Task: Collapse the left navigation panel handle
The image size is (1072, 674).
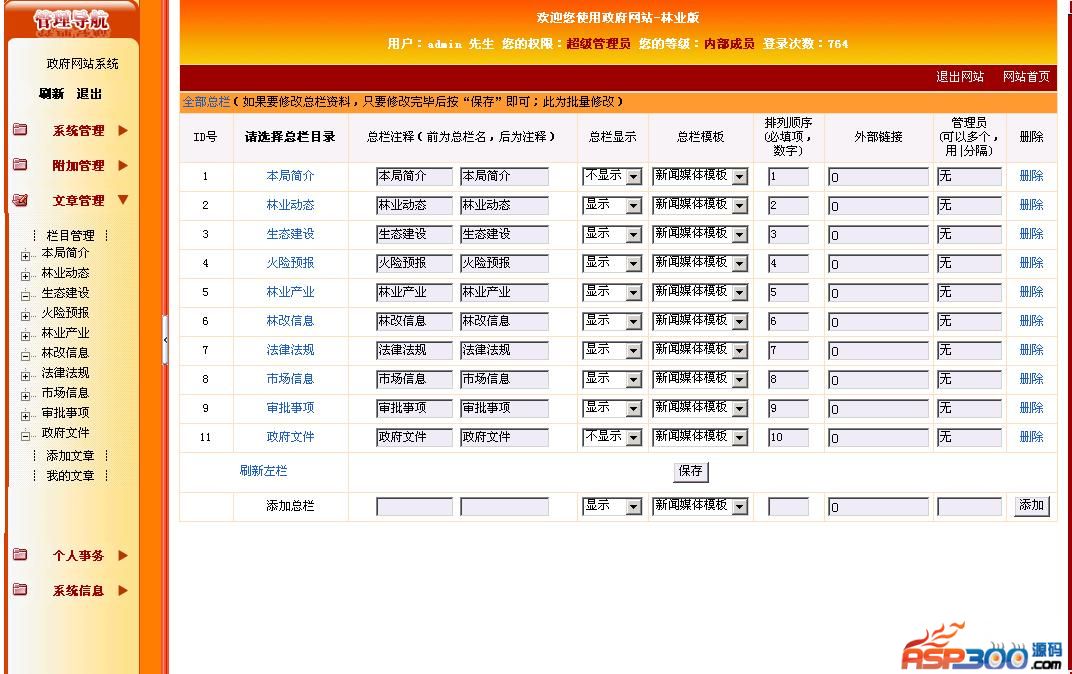Action: click(x=165, y=340)
